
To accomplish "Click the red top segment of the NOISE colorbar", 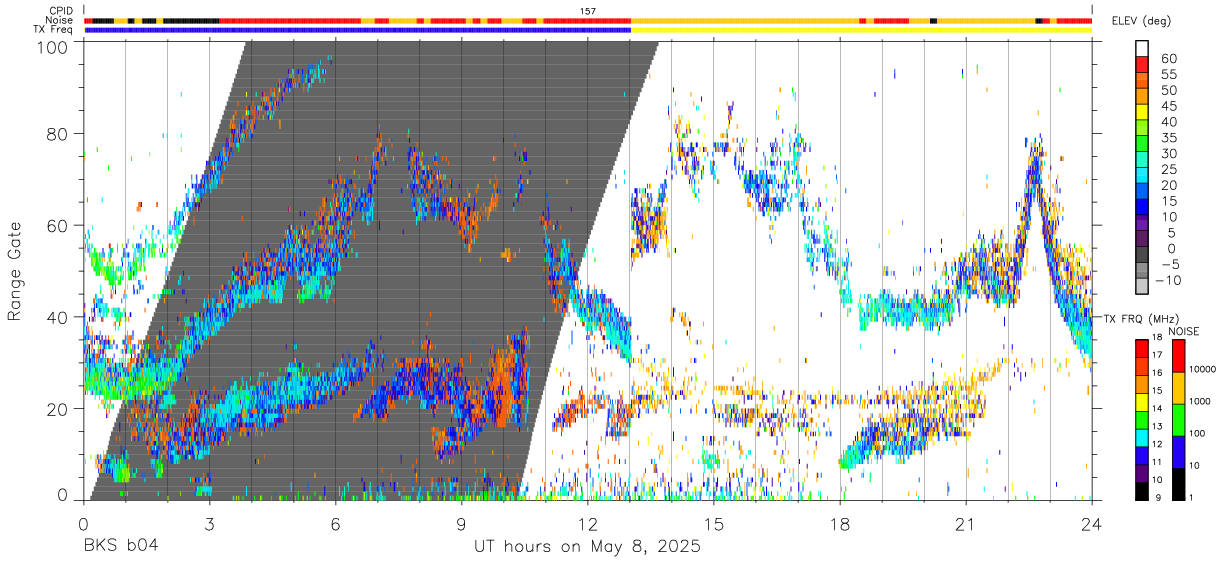I will (x=1177, y=356).
